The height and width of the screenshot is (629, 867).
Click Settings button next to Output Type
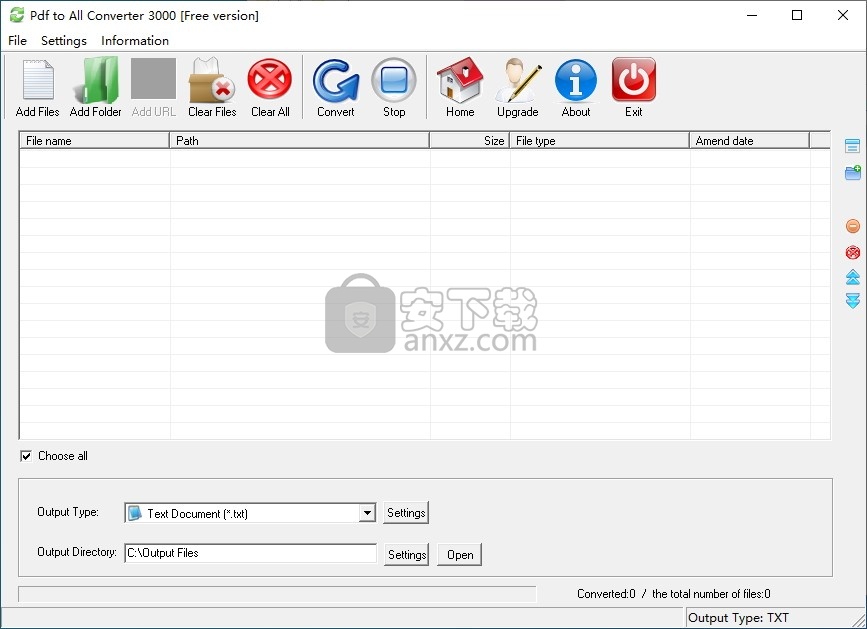coord(406,512)
